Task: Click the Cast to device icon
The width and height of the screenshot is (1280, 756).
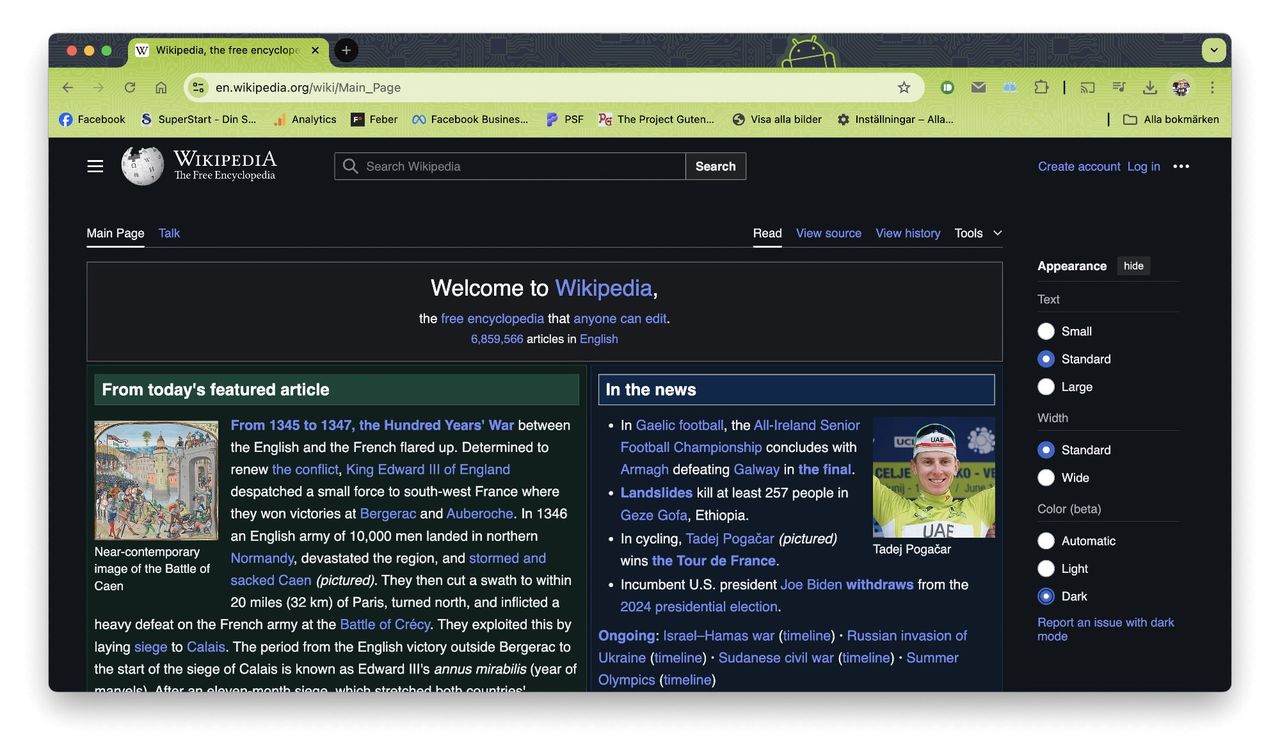Action: 1087,87
